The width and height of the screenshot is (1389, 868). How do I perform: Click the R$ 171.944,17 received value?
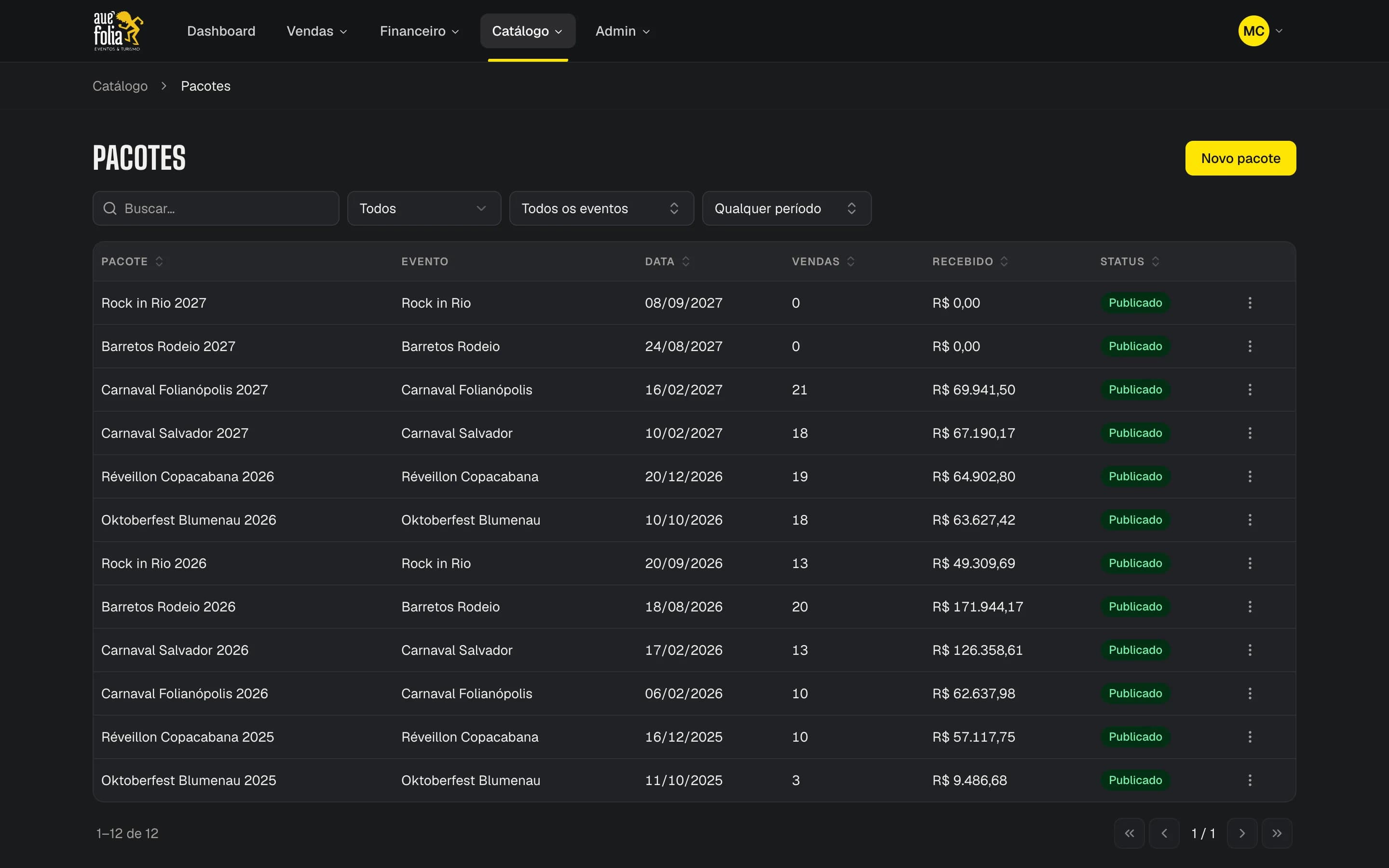pyautogui.click(x=978, y=606)
